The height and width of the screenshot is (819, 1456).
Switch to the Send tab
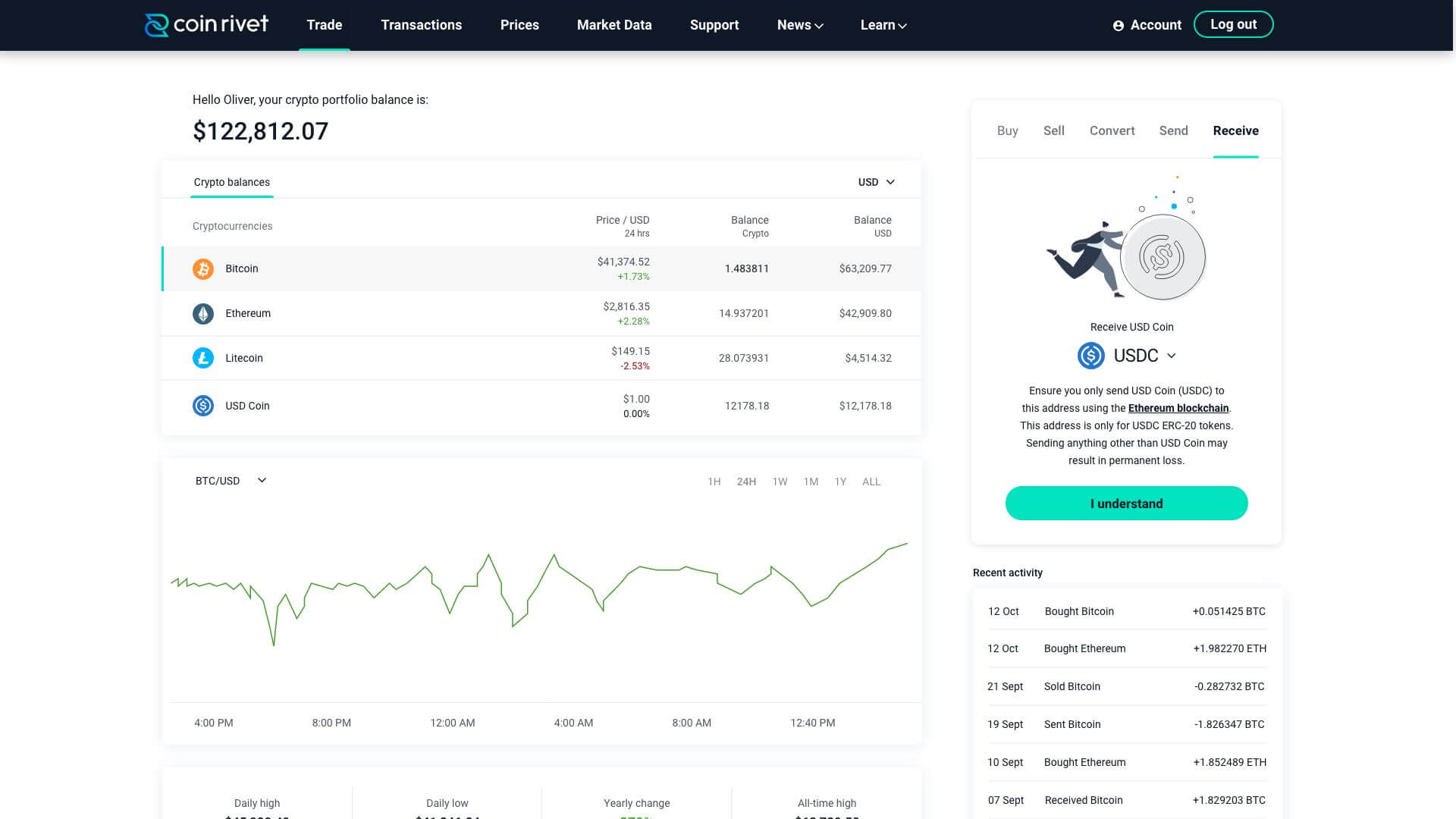click(1173, 130)
